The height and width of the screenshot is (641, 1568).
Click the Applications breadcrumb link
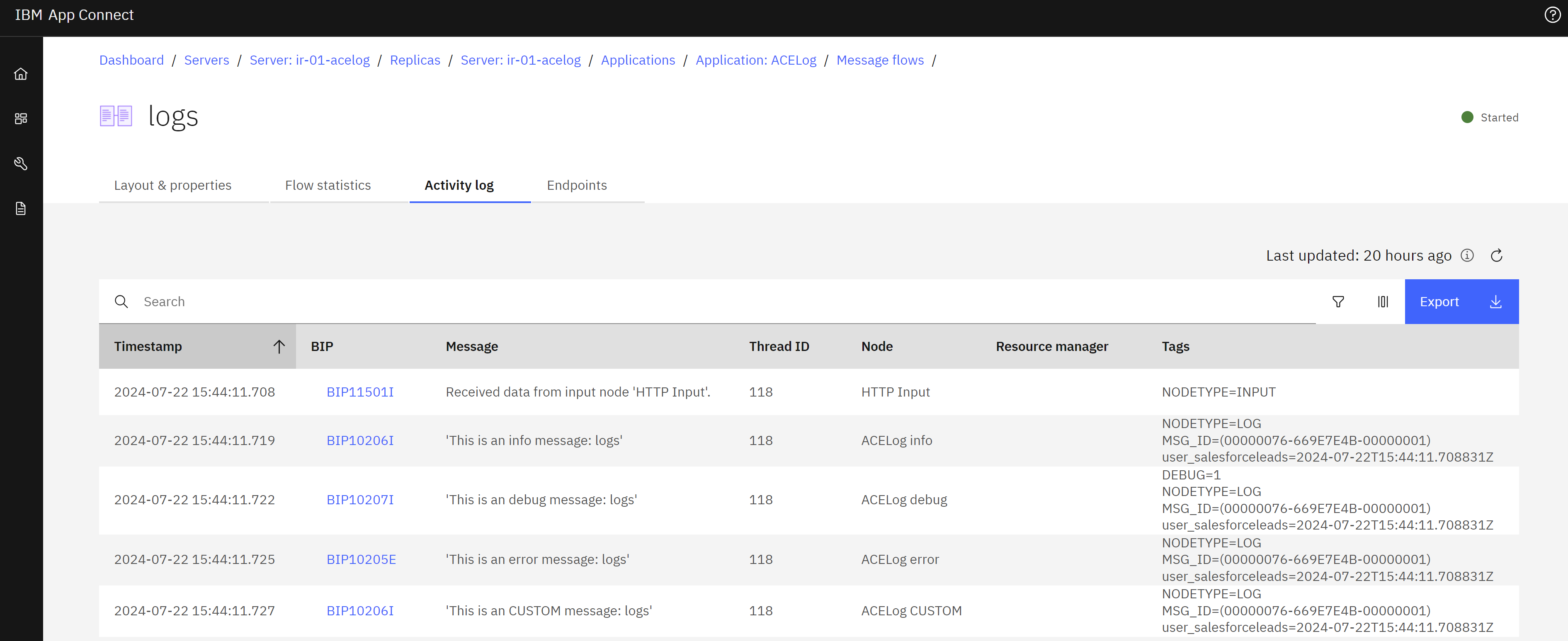click(639, 60)
